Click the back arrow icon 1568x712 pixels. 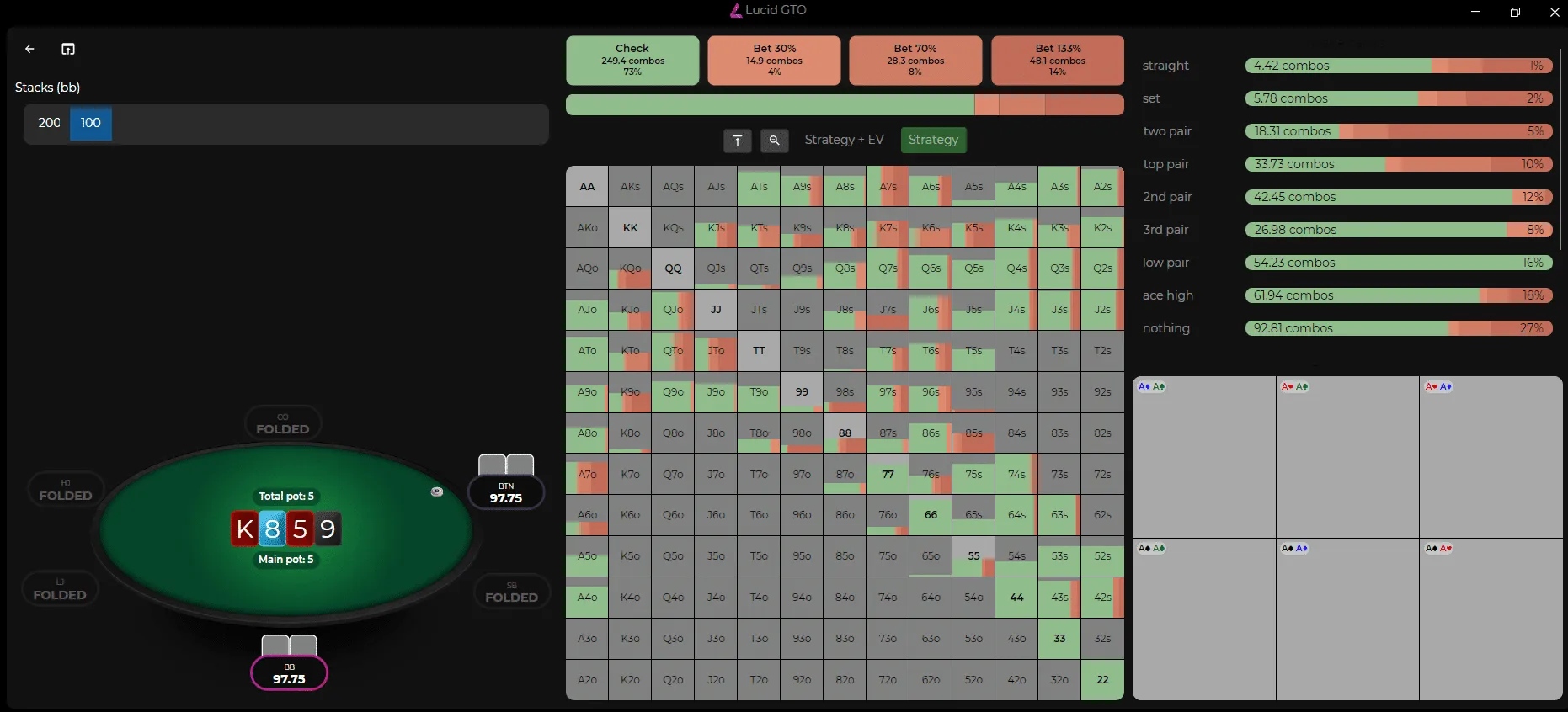pyautogui.click(x=29, y=49)
